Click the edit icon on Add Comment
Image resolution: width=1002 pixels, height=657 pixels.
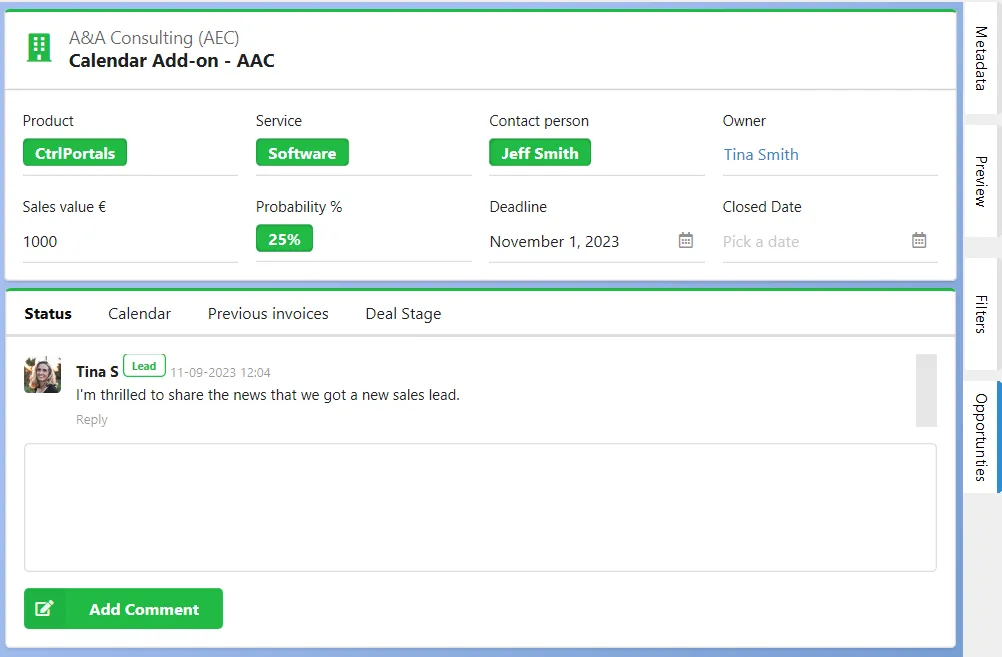44,608
